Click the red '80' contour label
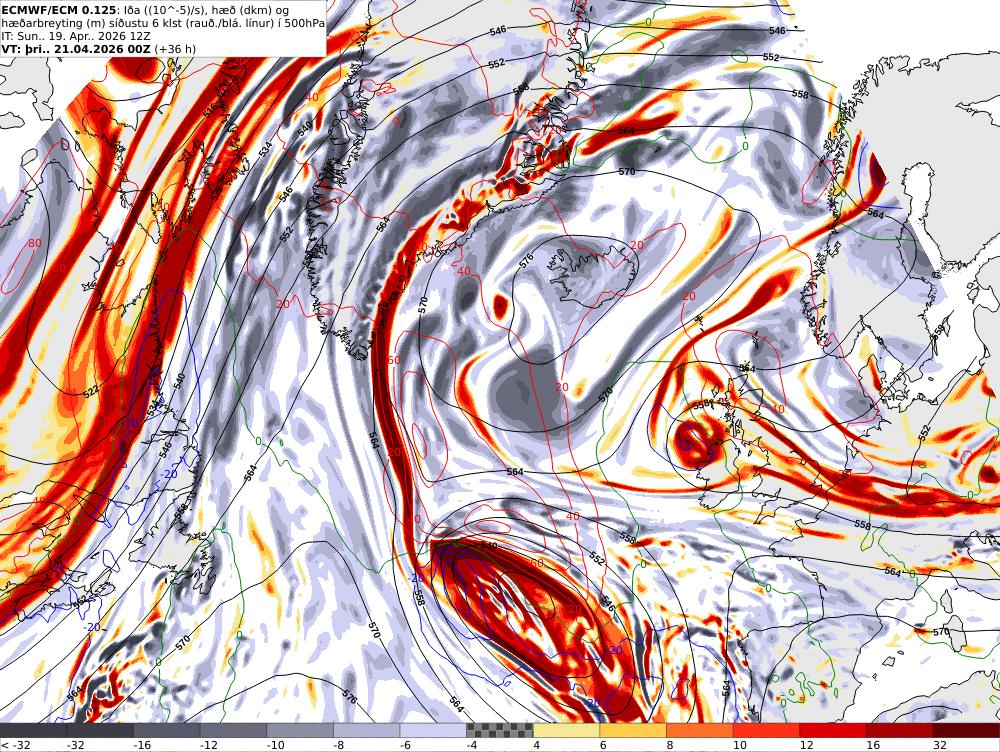Screen dimensions: 1000x752 34,243
